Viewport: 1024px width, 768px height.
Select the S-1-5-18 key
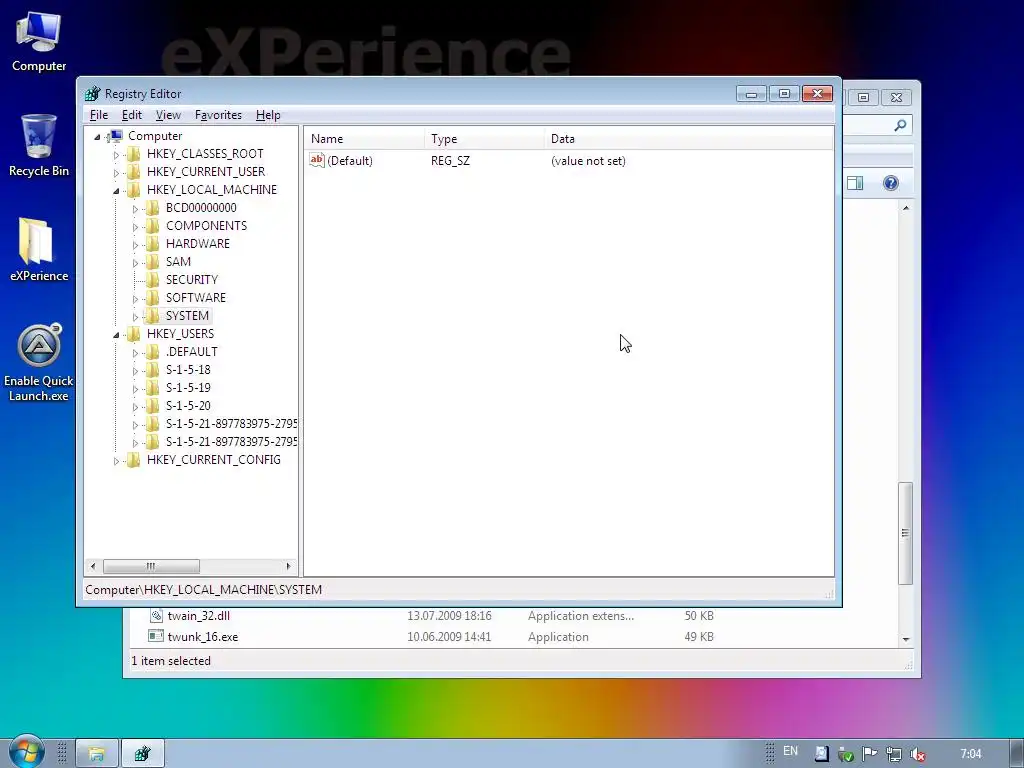coord(188,370)
